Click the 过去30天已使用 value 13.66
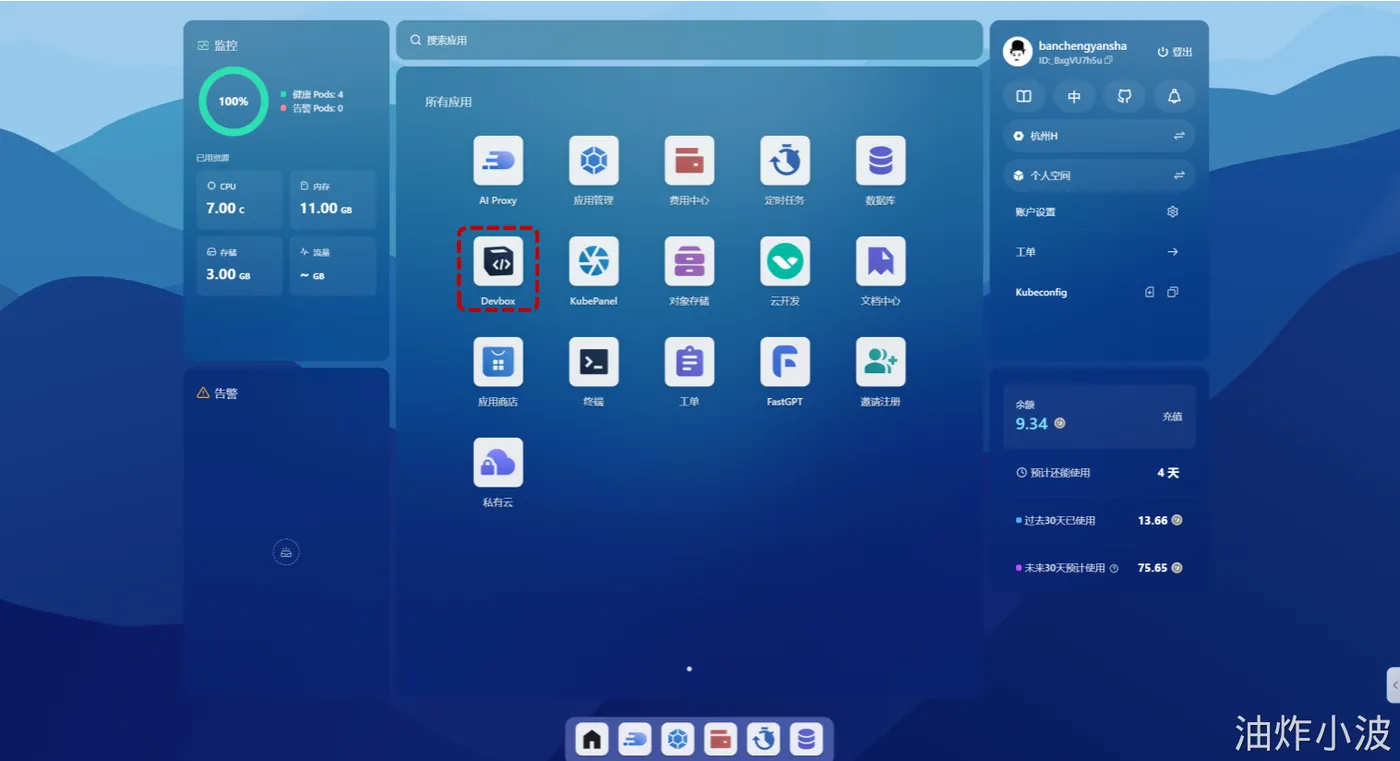Viewport: 1400px width, 761px height. coord(1153,520)
